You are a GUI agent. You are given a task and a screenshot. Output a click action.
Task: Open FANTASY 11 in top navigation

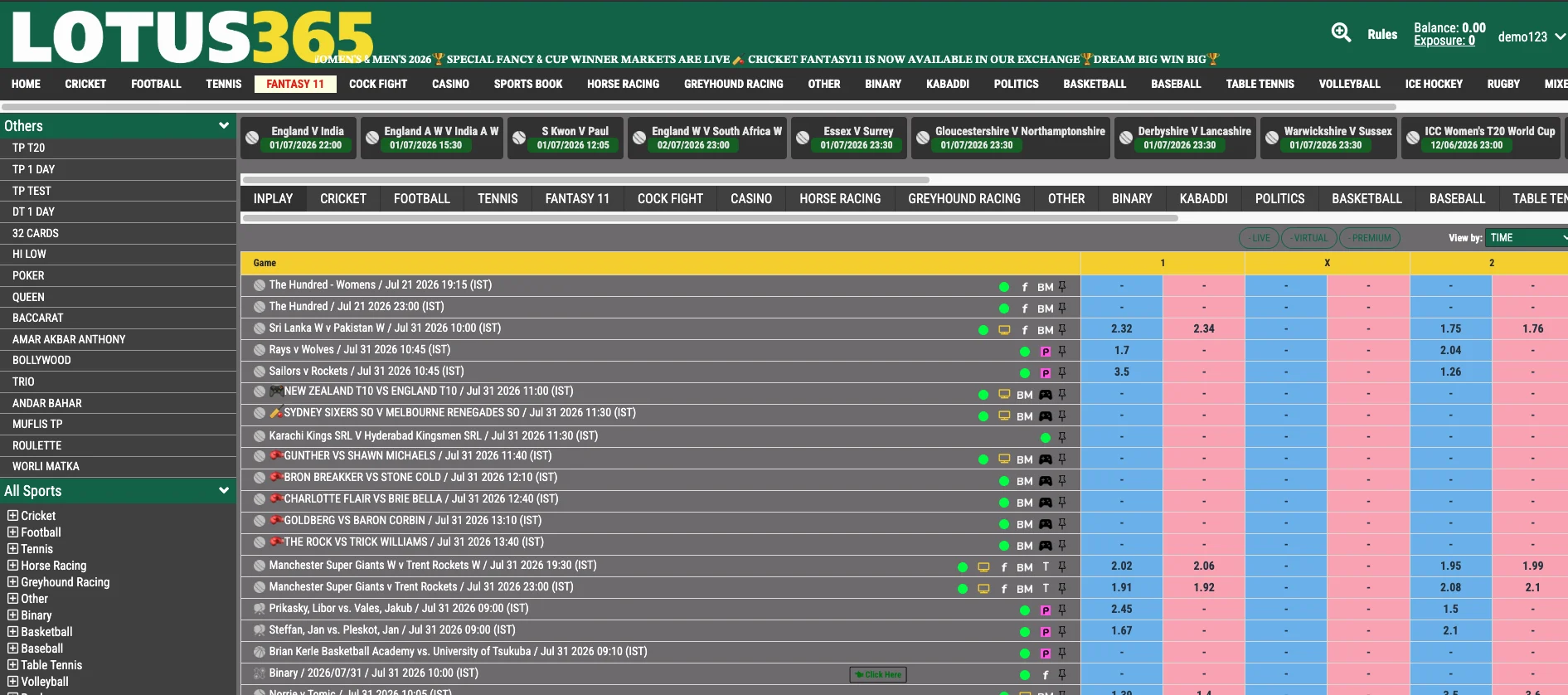pyautogui.click(x=295, y=84)
